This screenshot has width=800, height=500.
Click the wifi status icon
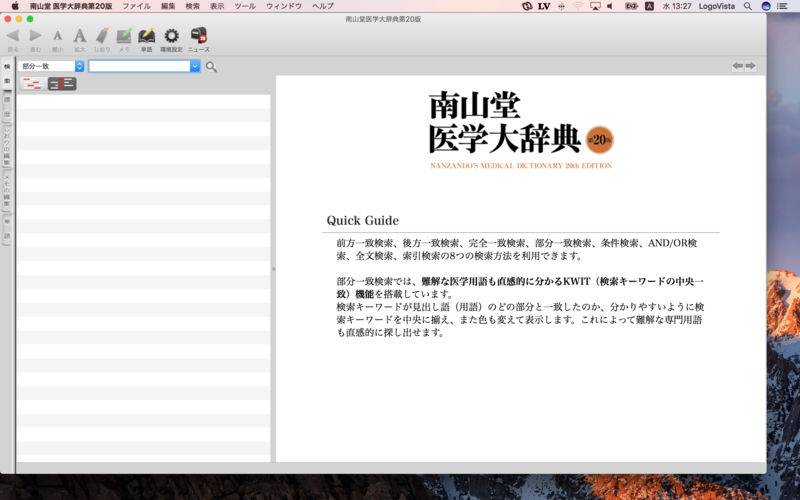pos(578,6)
